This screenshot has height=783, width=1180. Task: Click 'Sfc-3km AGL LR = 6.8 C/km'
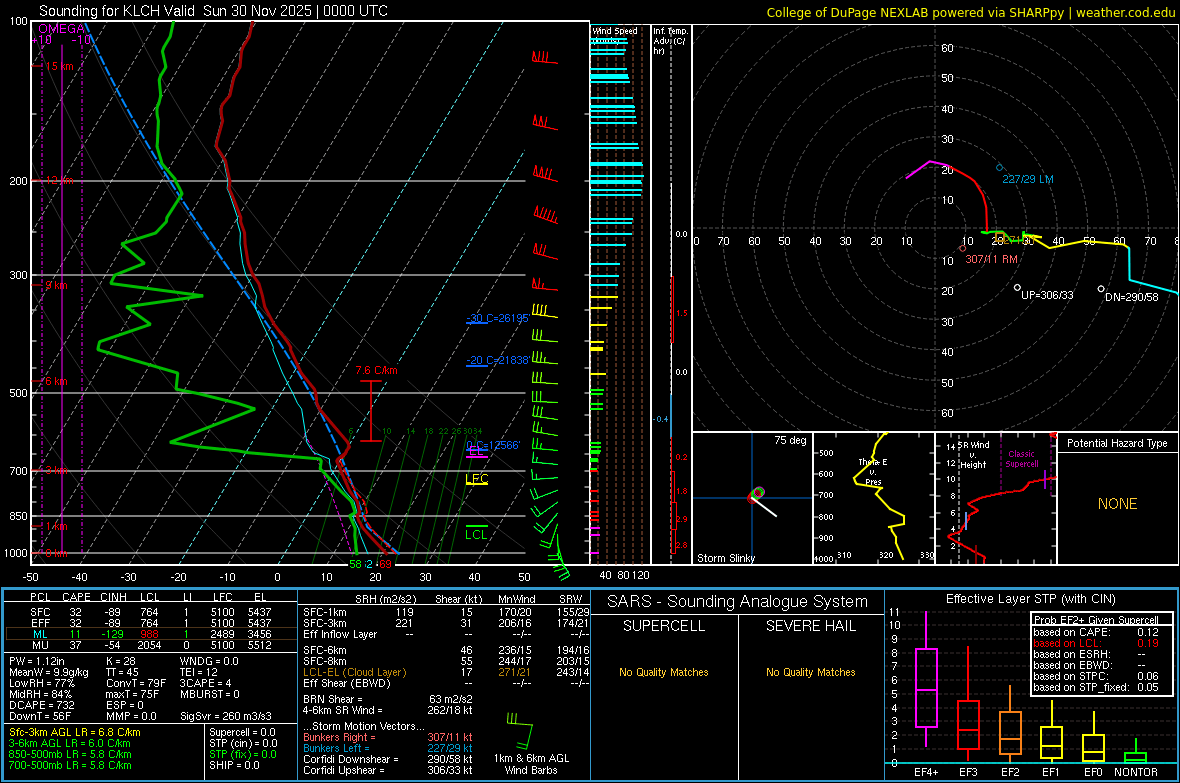point(75,732)
